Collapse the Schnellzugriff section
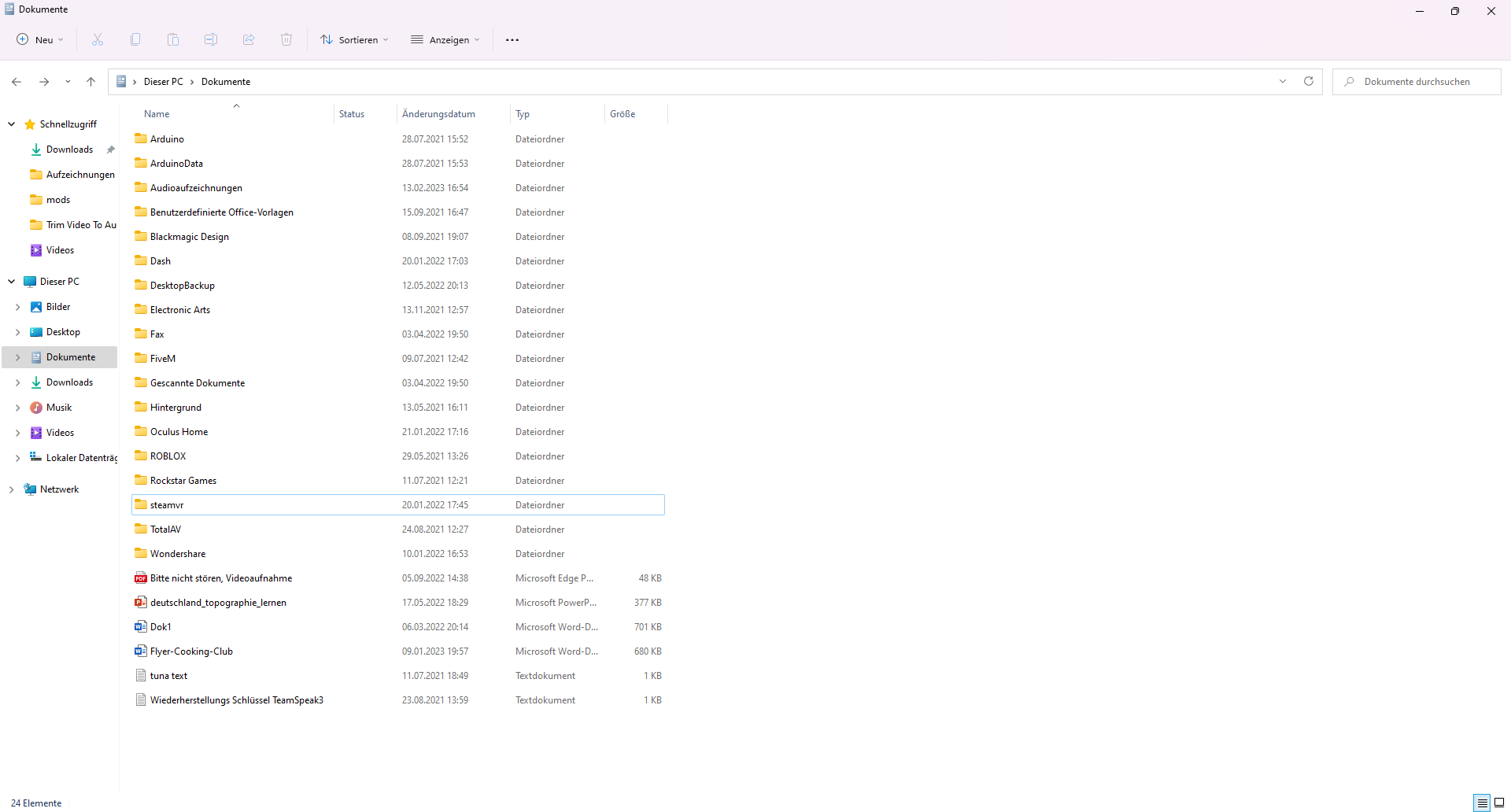Screen dimensions: 1511x812 (x=12, y=124)
